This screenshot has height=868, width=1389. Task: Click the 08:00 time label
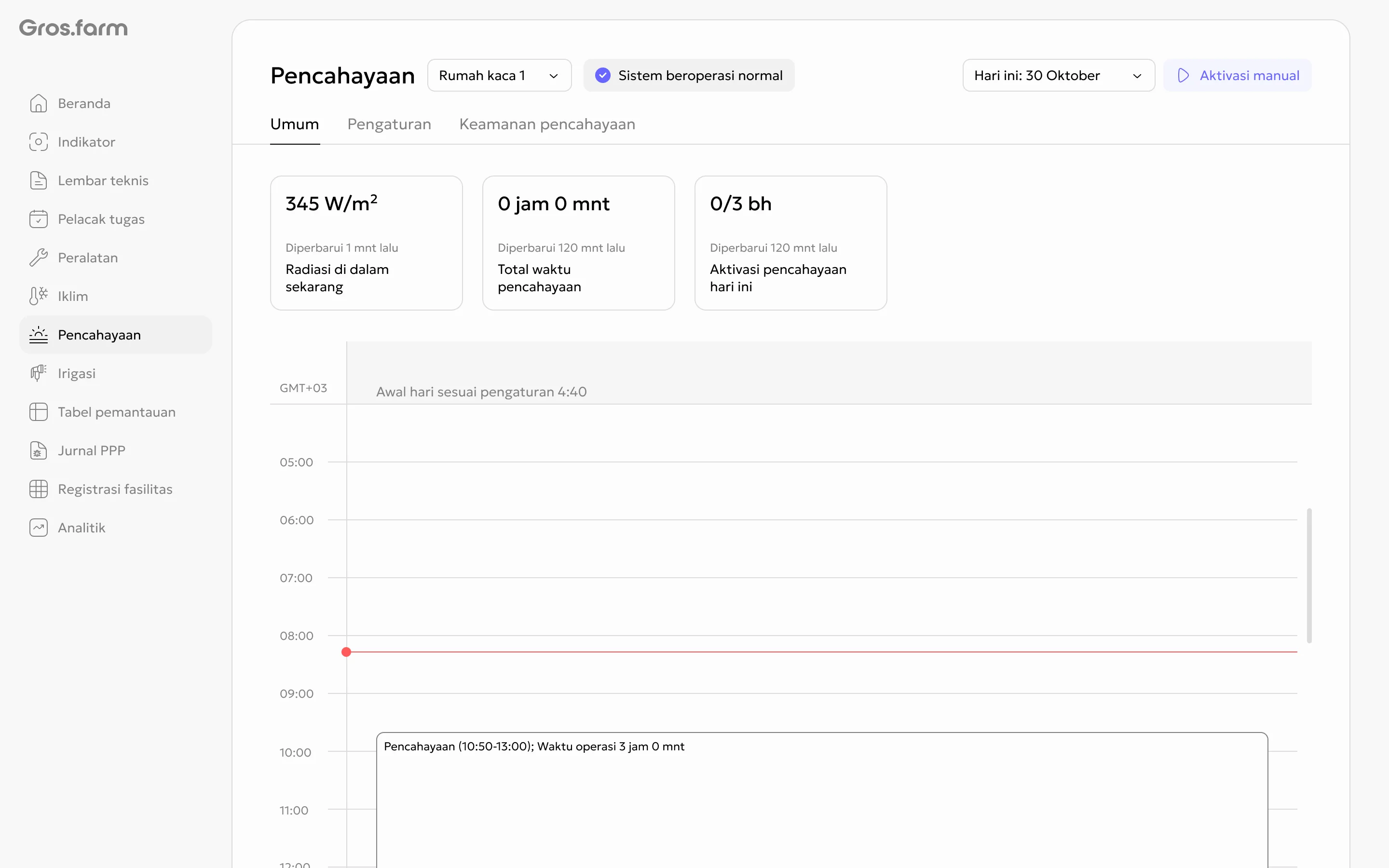tap(296, 636)
